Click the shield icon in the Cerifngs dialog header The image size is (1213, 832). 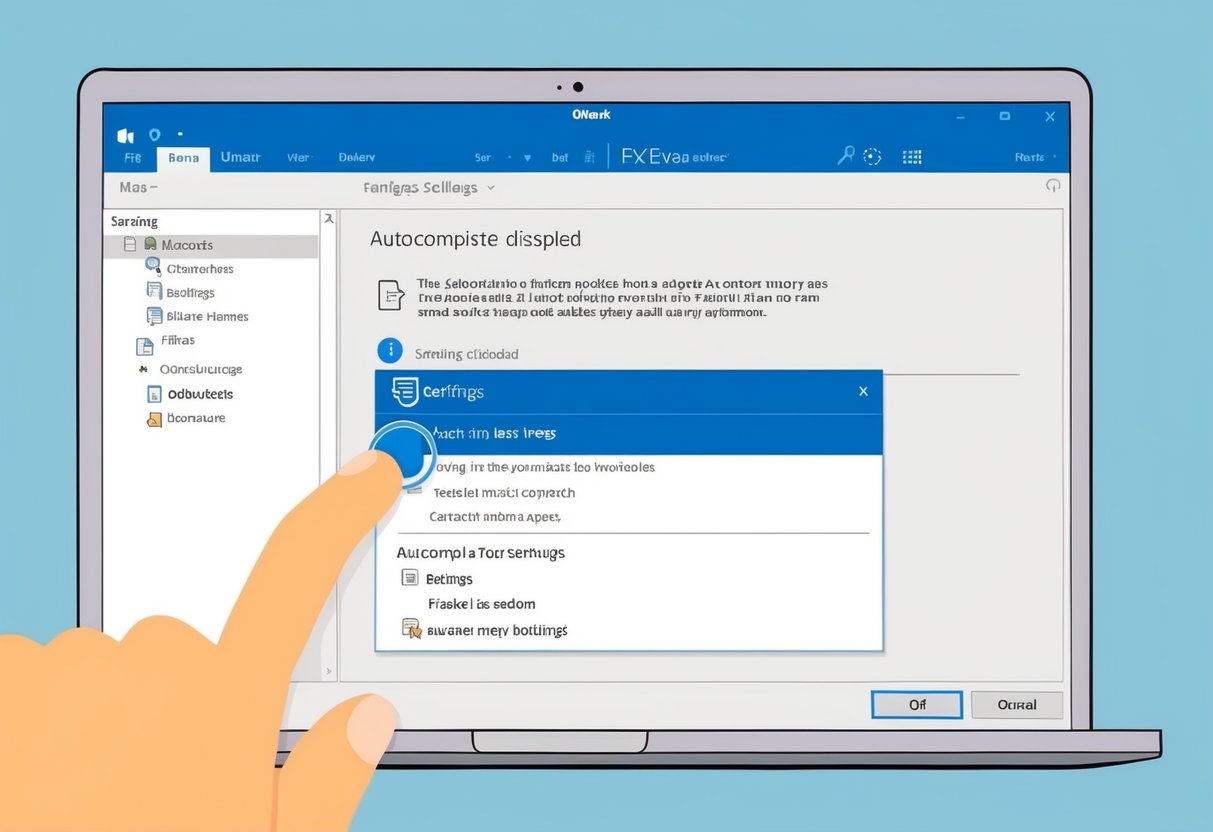point(404,391)
